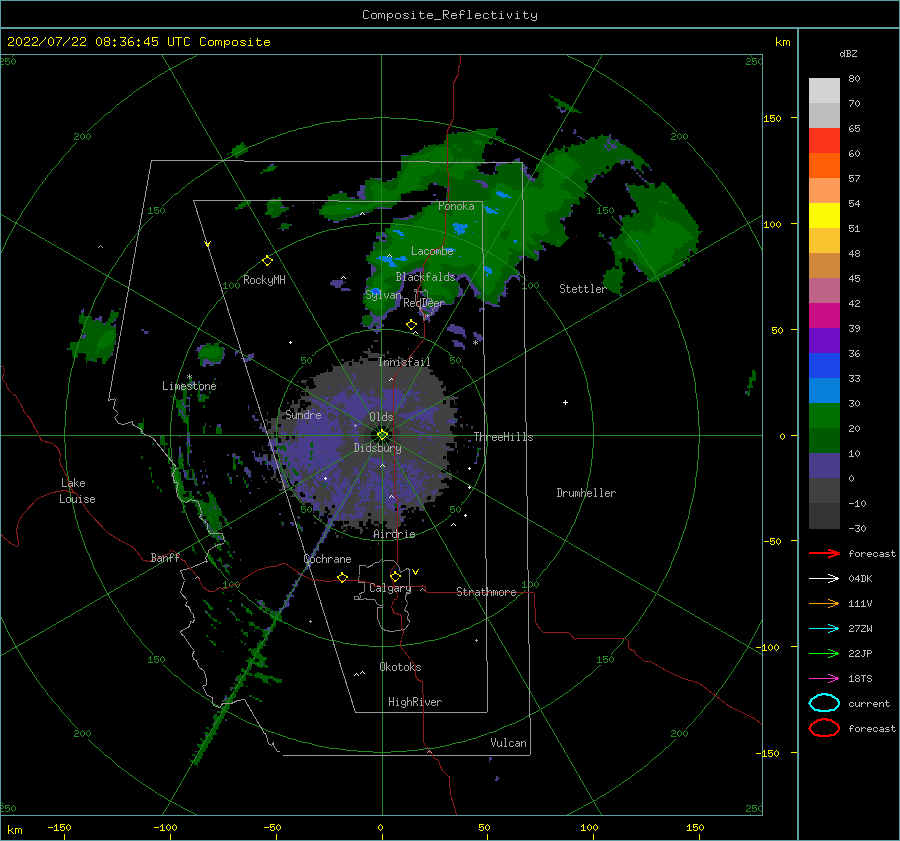Click the Lake Louise label
This screenshot has height=841, width=900.
coord(77,491)
